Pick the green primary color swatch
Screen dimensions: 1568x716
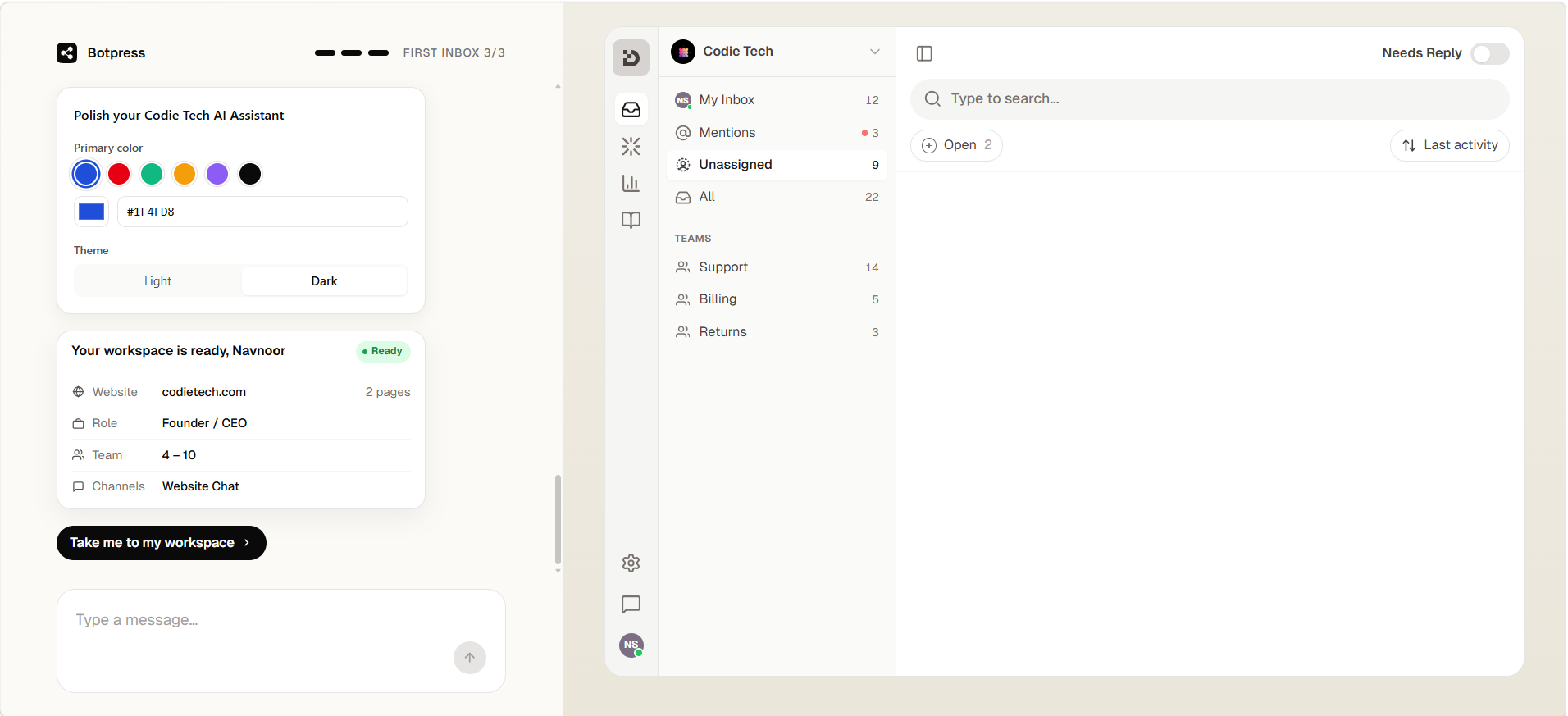152,174
